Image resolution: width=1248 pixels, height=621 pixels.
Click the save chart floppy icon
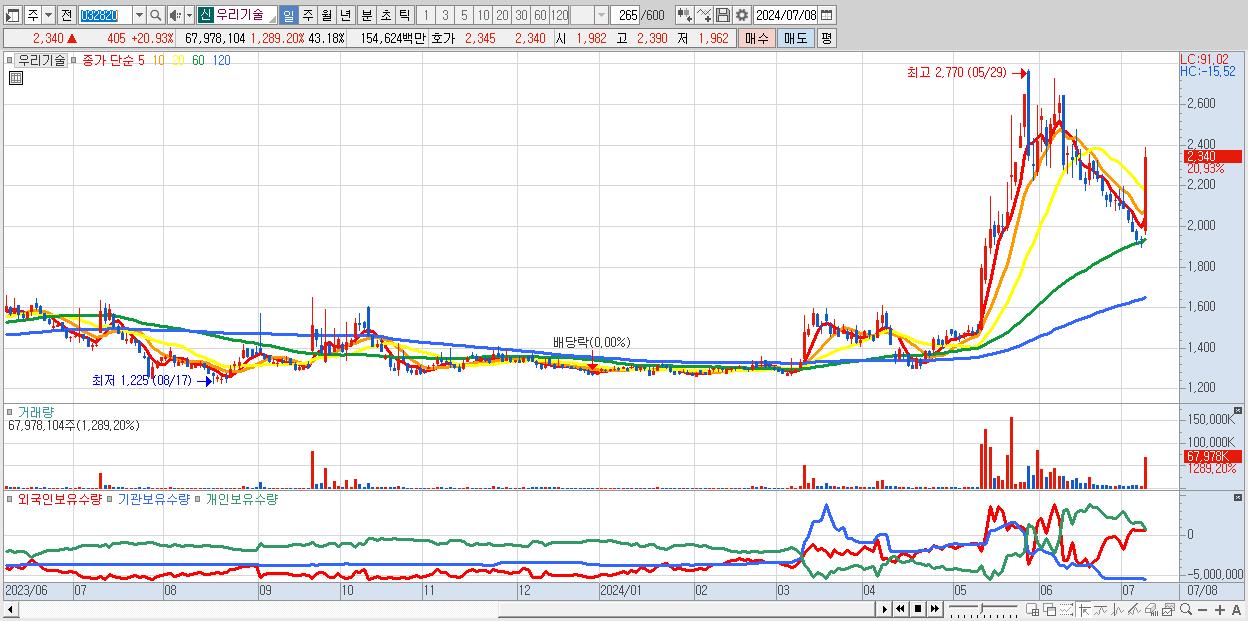(722, 15)
